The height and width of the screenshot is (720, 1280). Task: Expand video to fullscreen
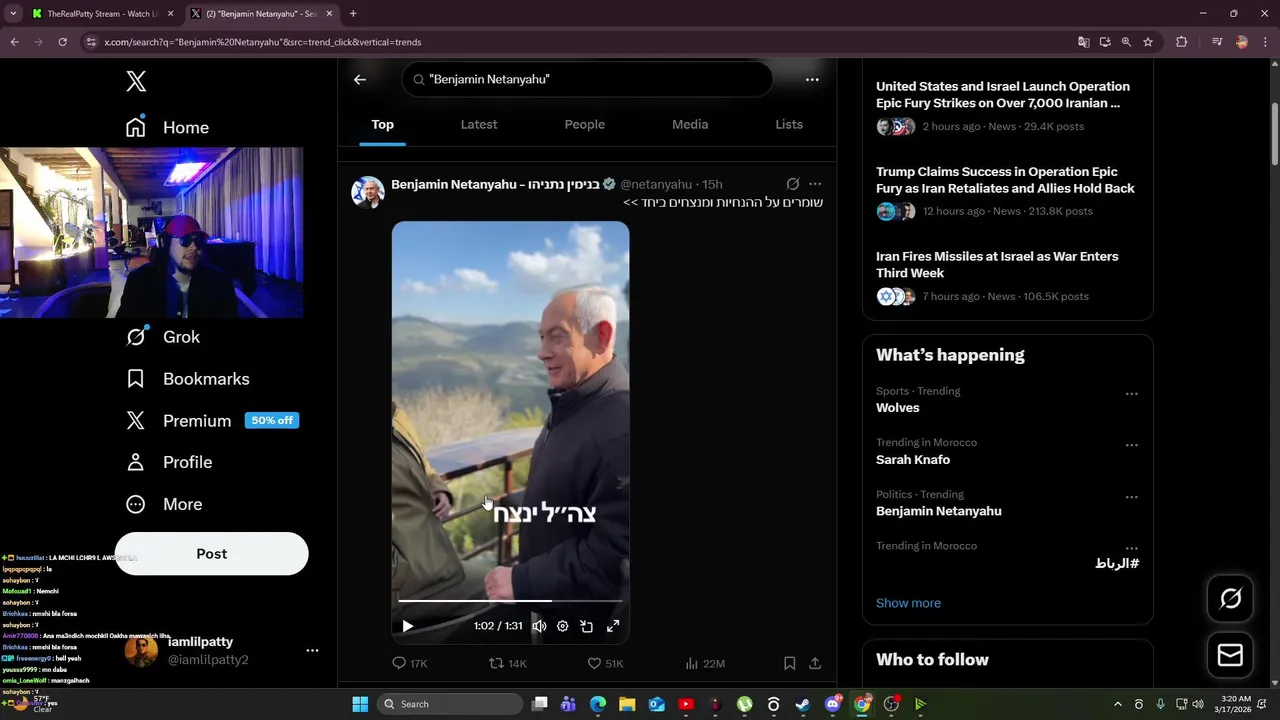[x=613, y=626]
